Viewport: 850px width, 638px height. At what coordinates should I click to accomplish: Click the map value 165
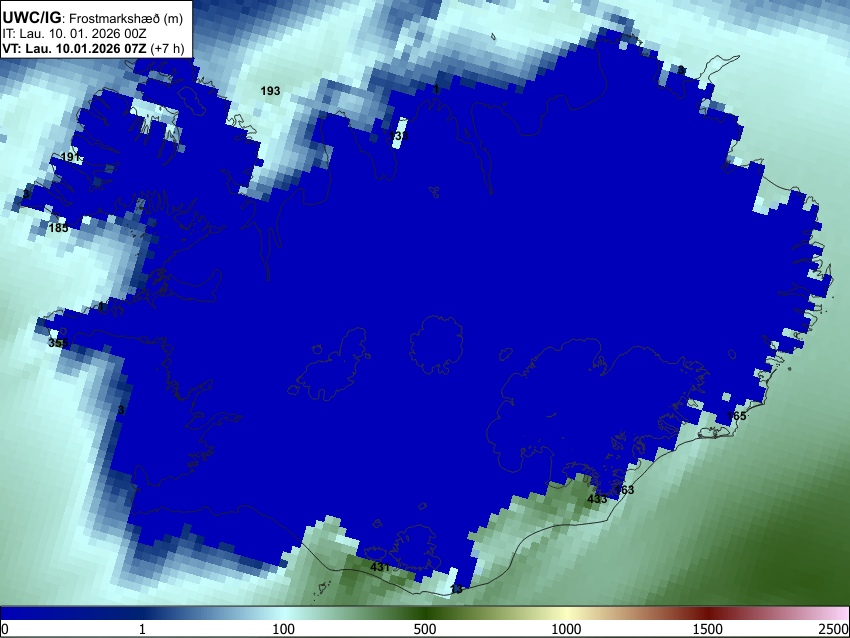737,416
